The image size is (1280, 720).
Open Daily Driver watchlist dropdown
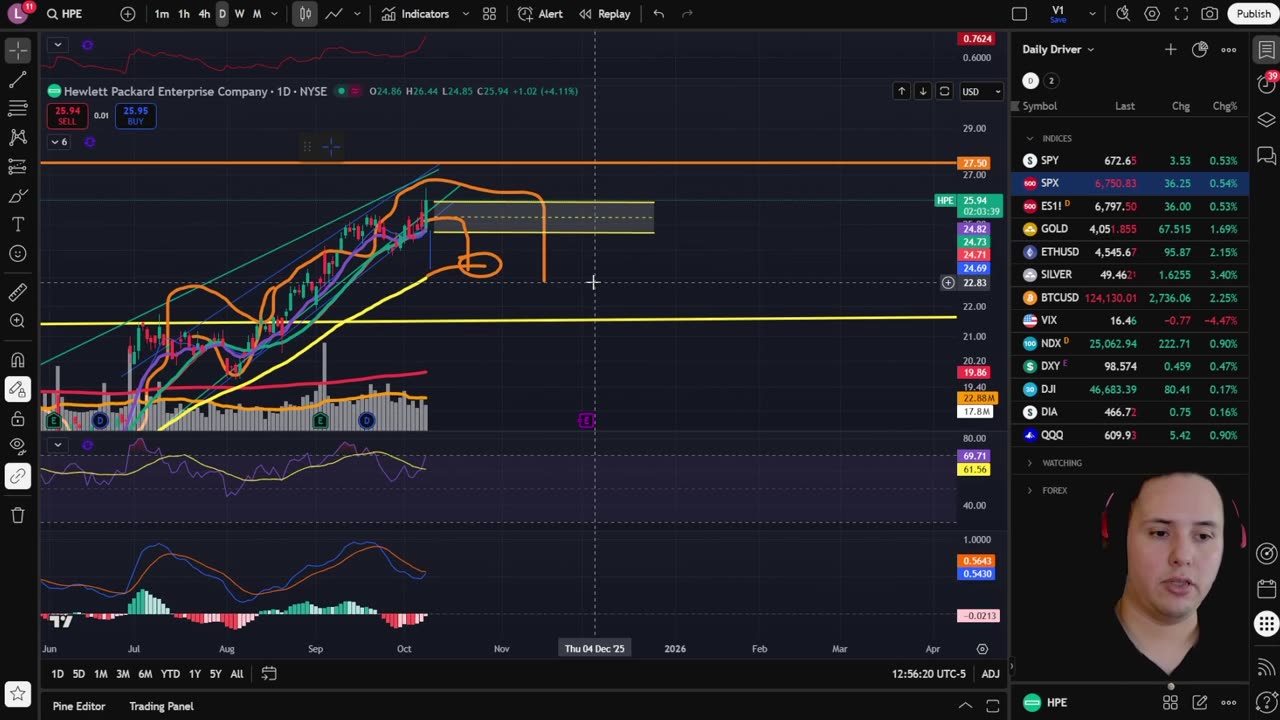pyautogui.click(x=1058, y=49)
